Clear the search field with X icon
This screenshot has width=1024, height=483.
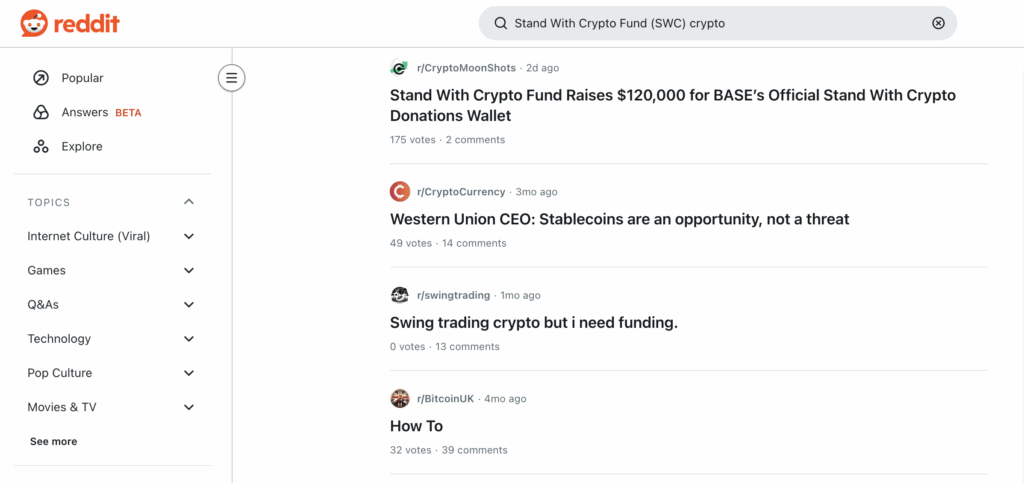(x=938, y=23)
